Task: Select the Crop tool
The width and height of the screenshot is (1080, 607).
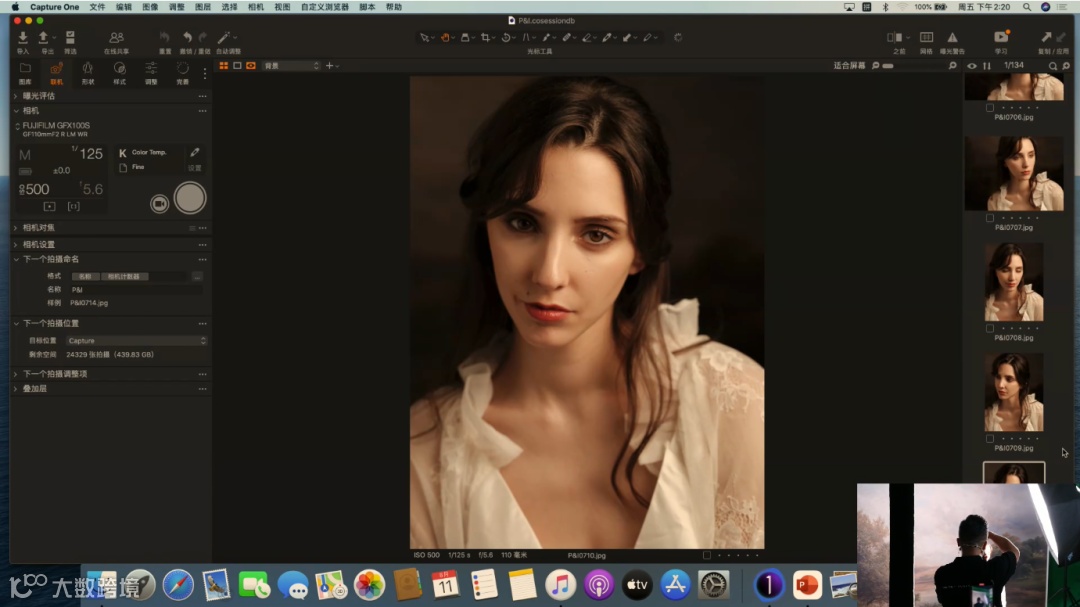Action: pos(486,37)
